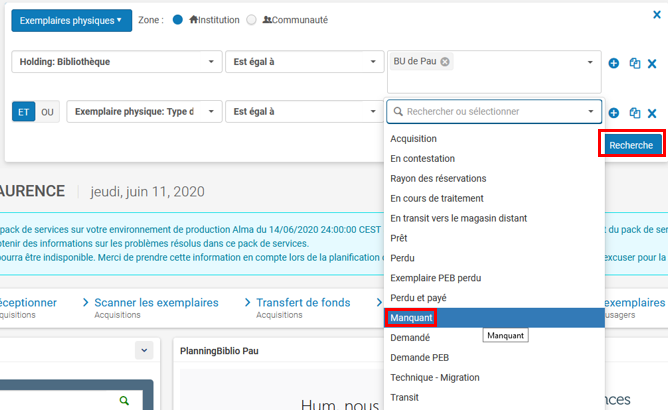Image resolution: width=668 pixels, height=410 pixels.
Task: Delete the Holding: Bibliothèque condition row
Action: pos(652,62)
